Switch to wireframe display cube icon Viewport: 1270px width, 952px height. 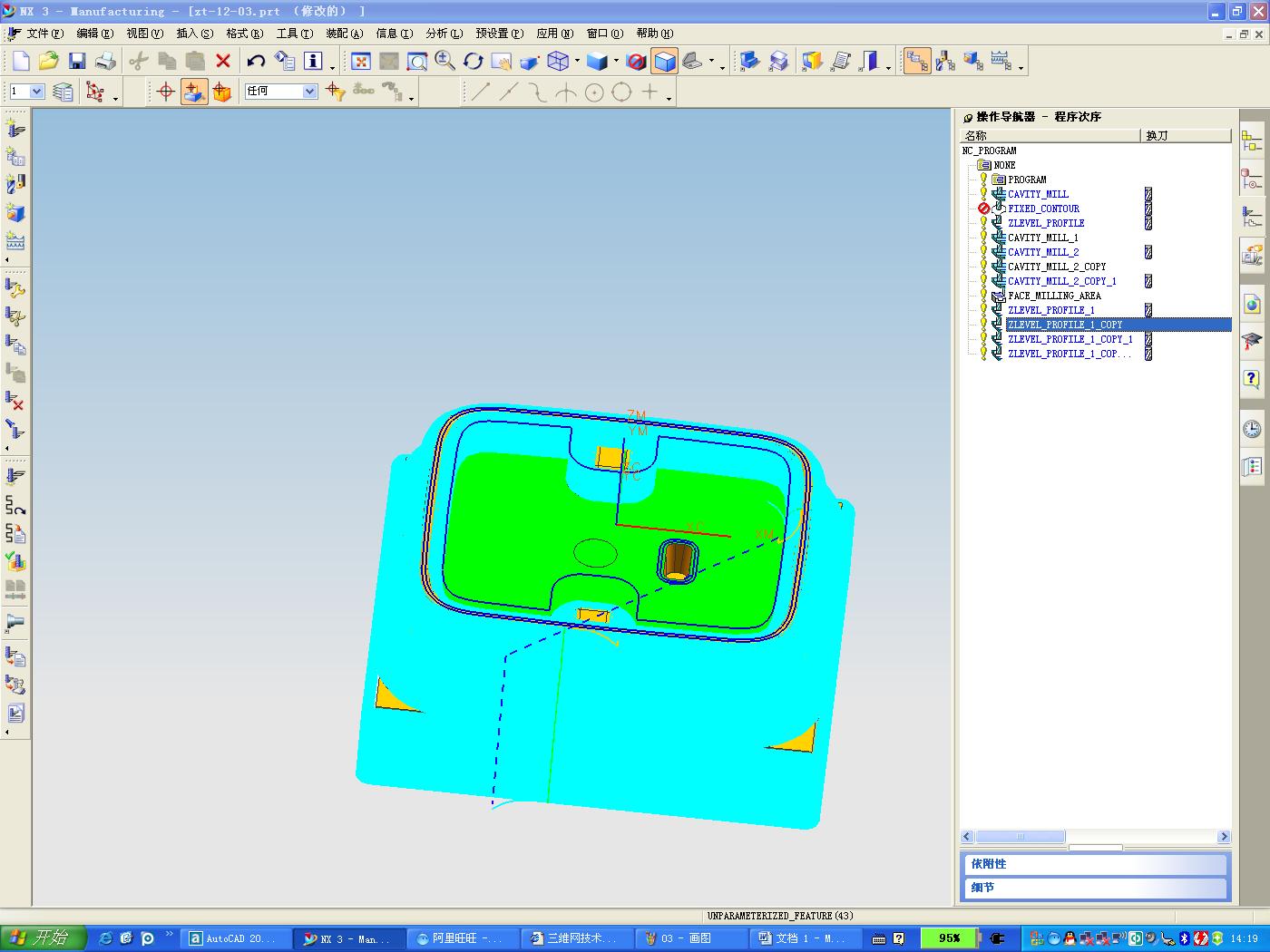pyautogui.click(x=559, y=61)
